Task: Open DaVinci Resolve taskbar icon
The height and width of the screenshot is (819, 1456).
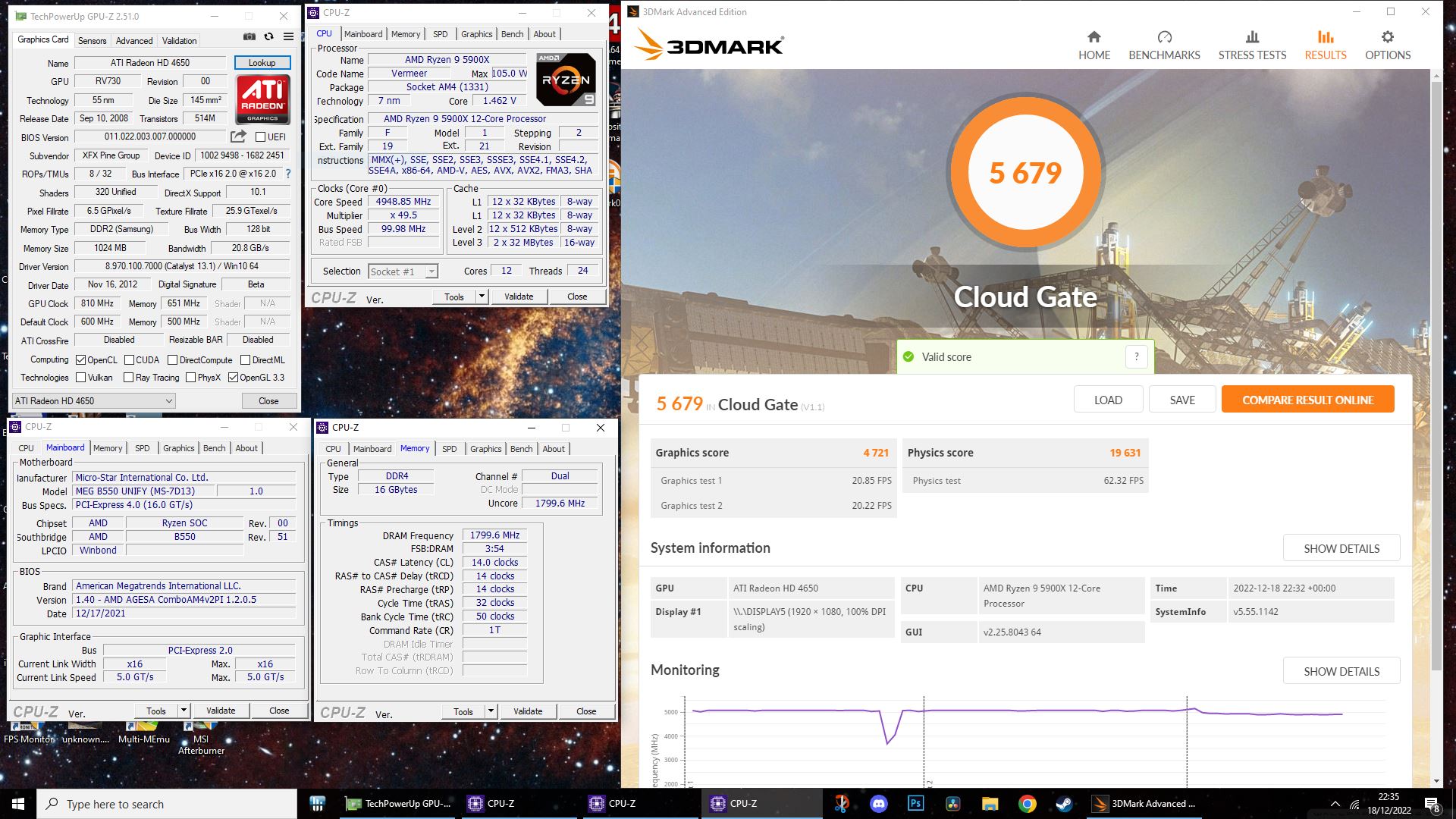Action: [952, 804]
